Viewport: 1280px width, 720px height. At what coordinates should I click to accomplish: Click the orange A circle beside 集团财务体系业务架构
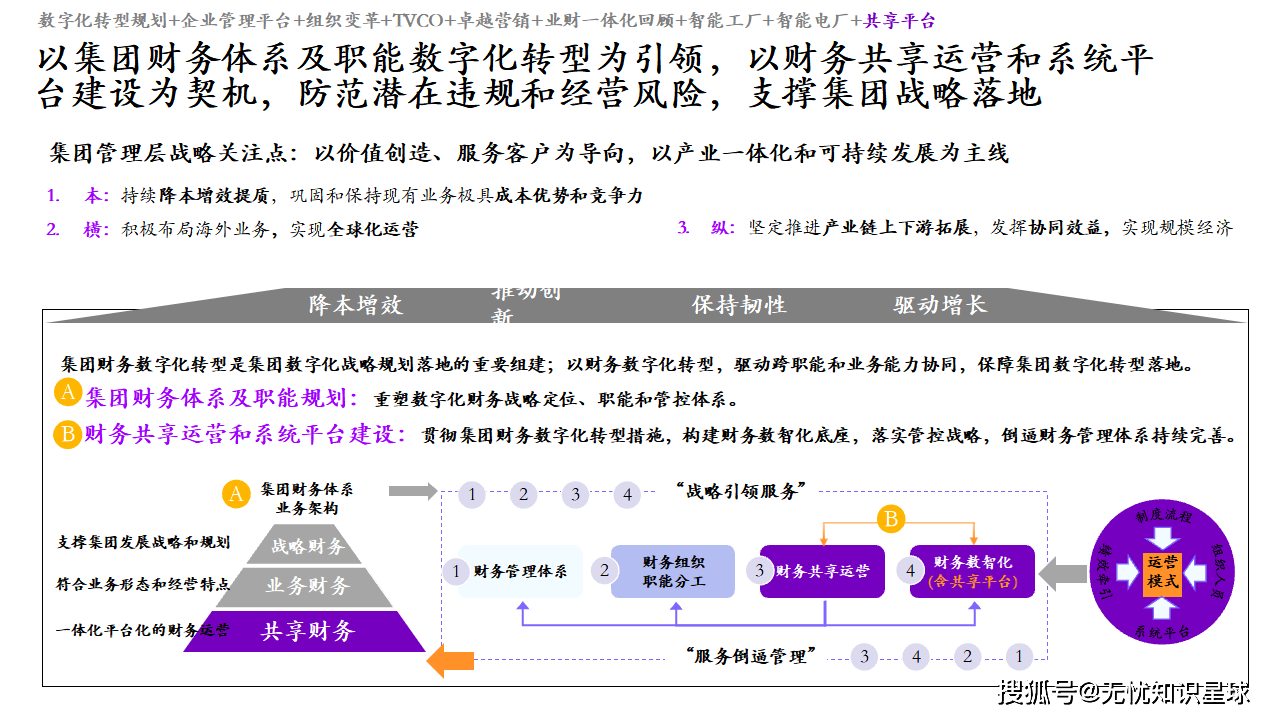pos(236,493)
